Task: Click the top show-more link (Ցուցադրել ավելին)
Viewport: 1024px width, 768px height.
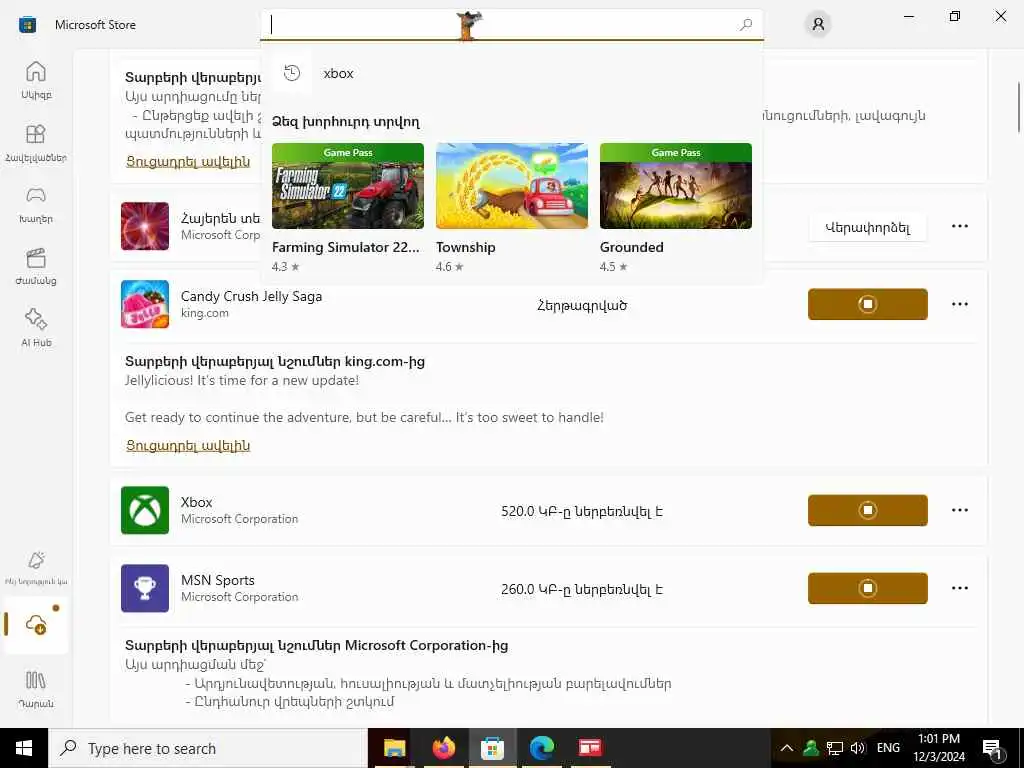Action: 188,161
